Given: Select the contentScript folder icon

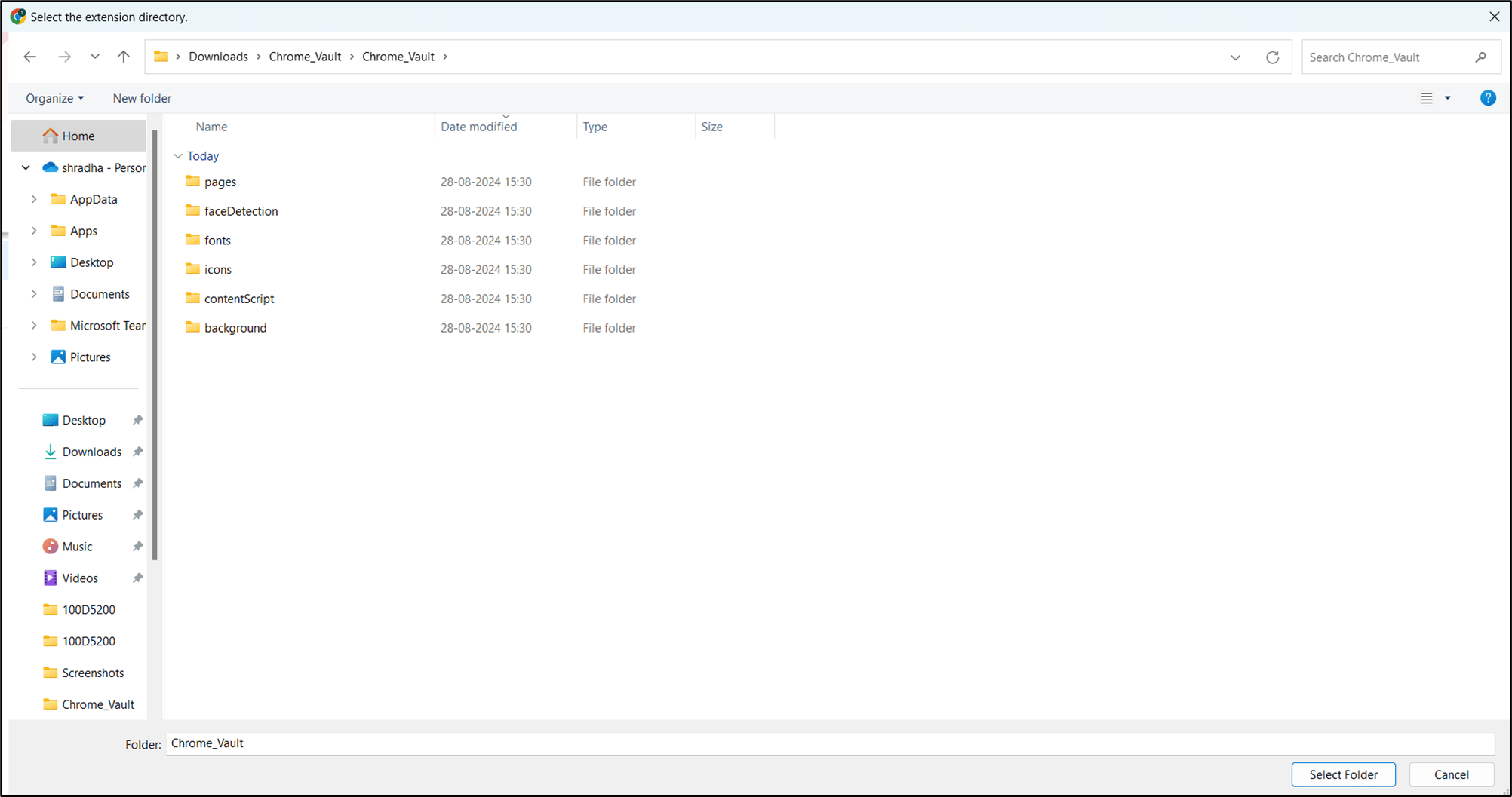Looking at the screenshot, I should 192,298.
